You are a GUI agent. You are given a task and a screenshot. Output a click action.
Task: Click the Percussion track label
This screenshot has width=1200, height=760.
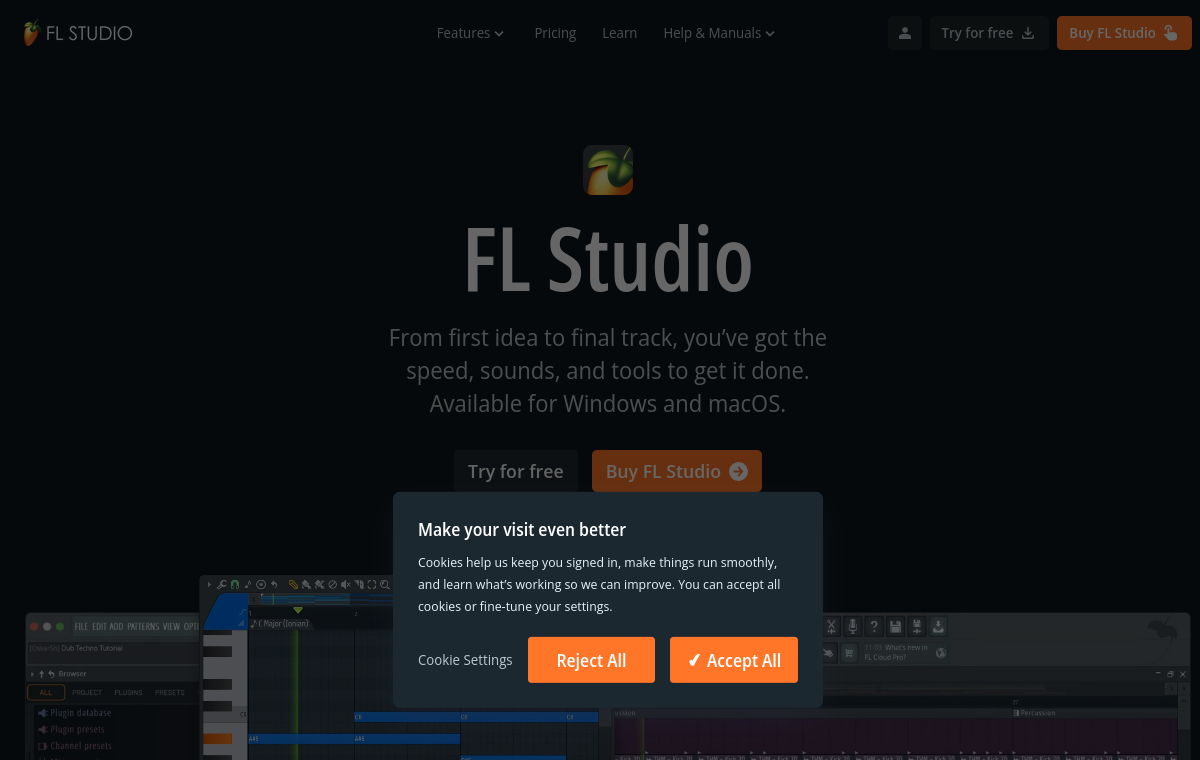tap(1038, 713)
